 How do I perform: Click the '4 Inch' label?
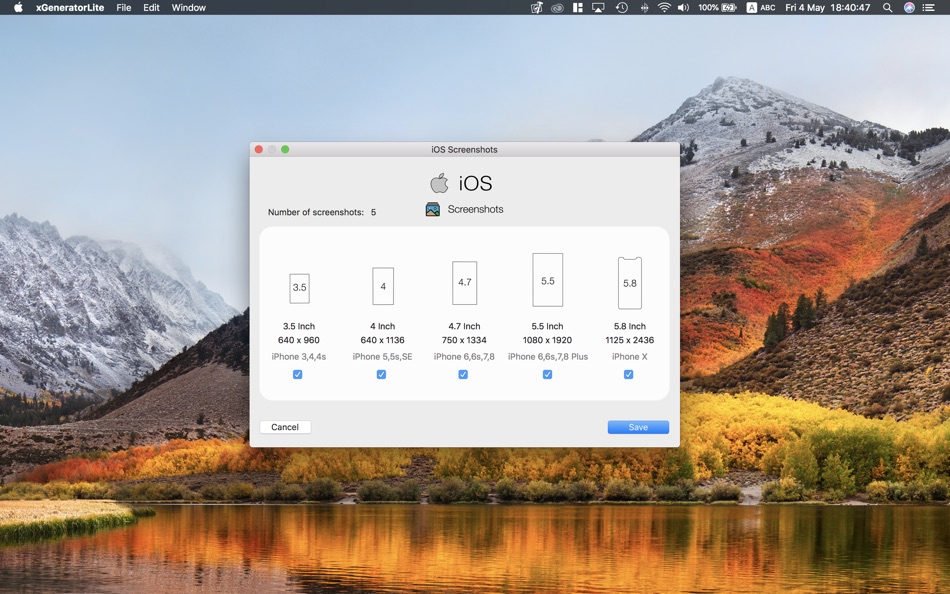[x=382, y=326]
